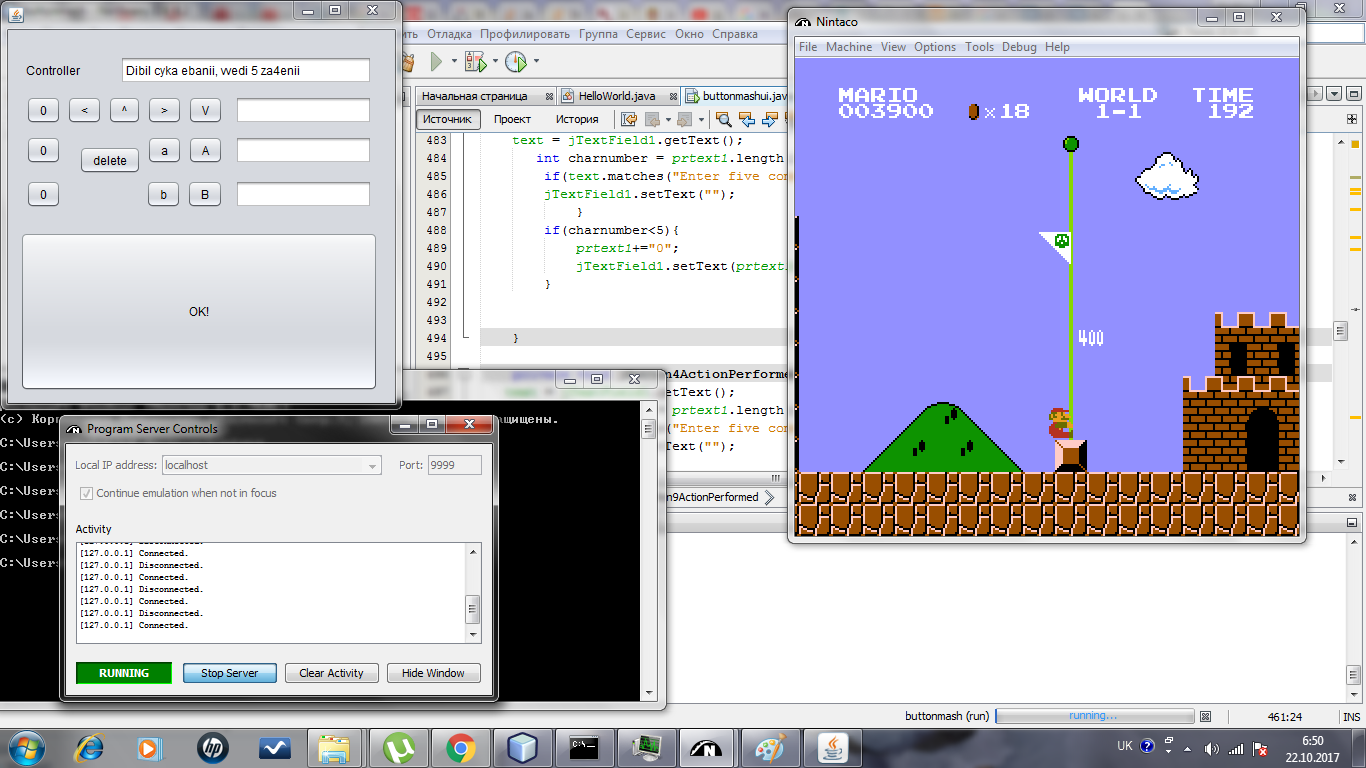Click the Hide Window button
This screenshot has width=1366, height=768.
433,673
